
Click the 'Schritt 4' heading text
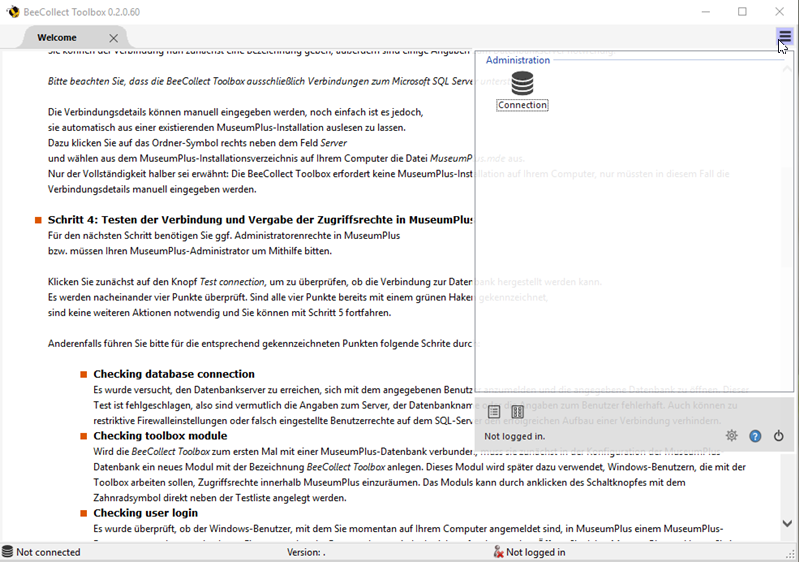click(x=260, y=220)
